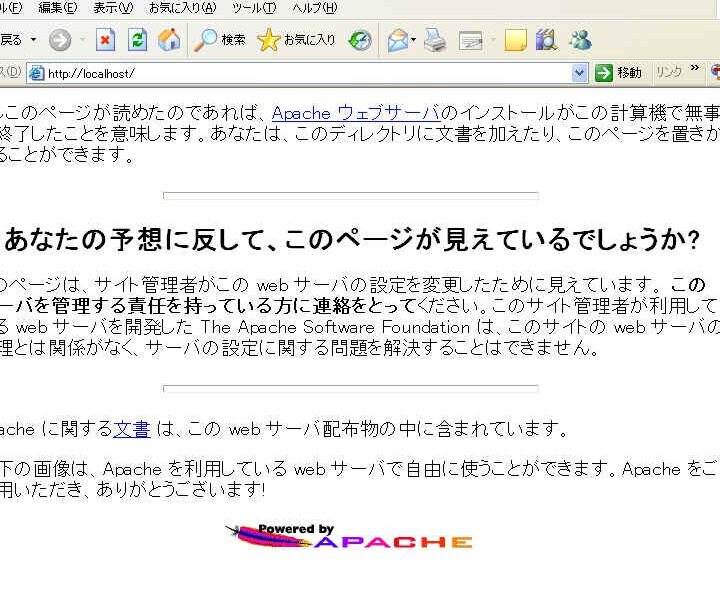The image size is (720, 597).
Task: Open the ヘルプ(H) menu
Action: [314, 8]
